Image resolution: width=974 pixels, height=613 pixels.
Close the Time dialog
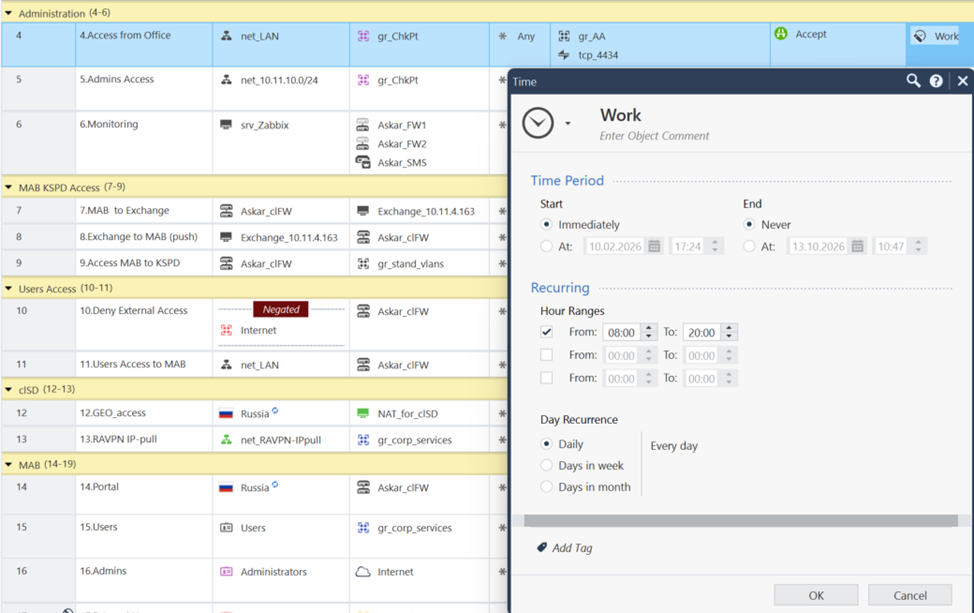coord(962,81)
